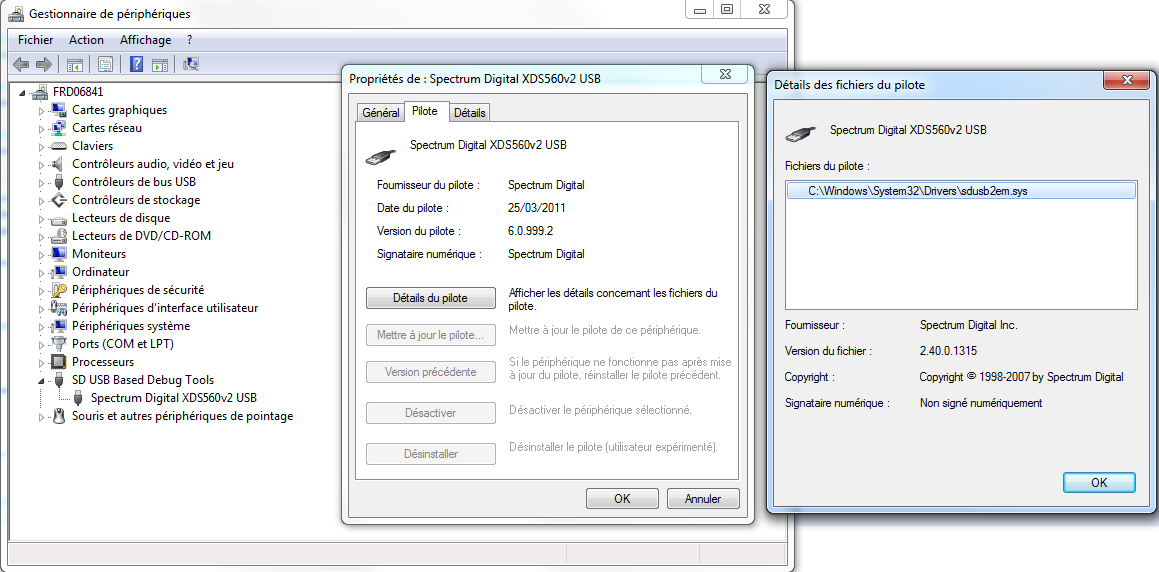Click the Périphériques système icon

tap(59, 326)
